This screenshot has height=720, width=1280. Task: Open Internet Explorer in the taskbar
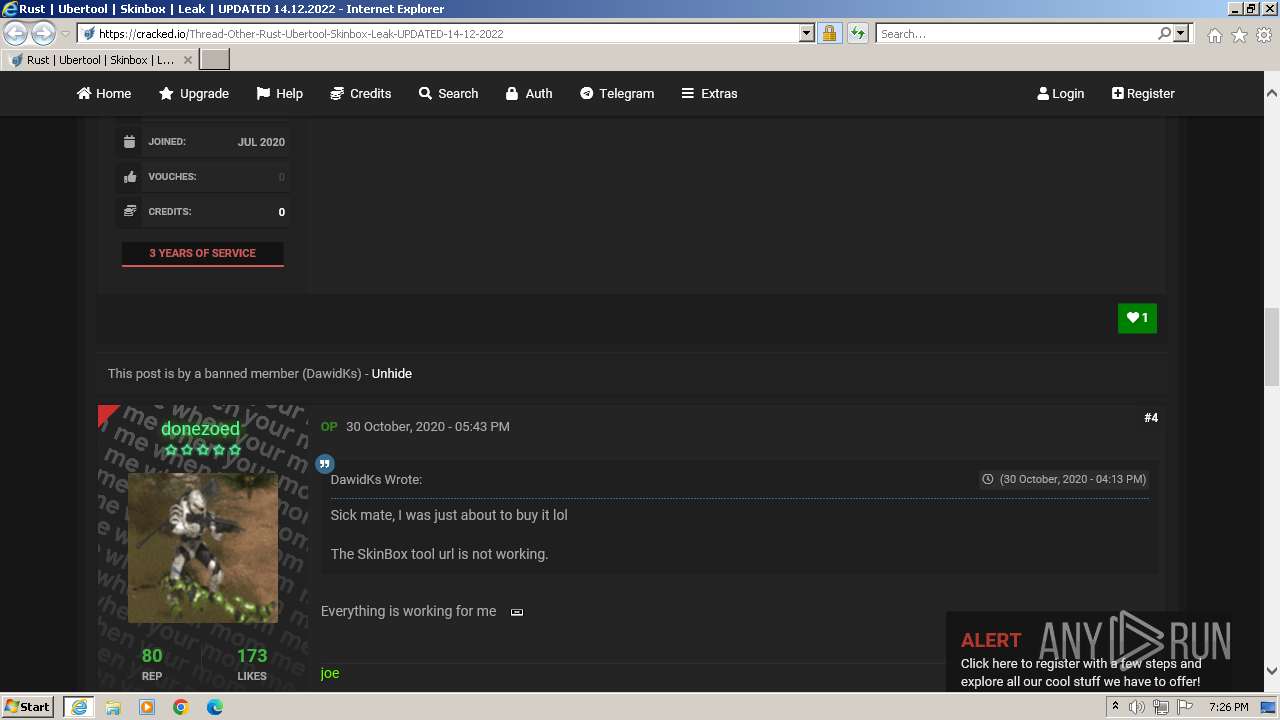(x=78, y=707)
